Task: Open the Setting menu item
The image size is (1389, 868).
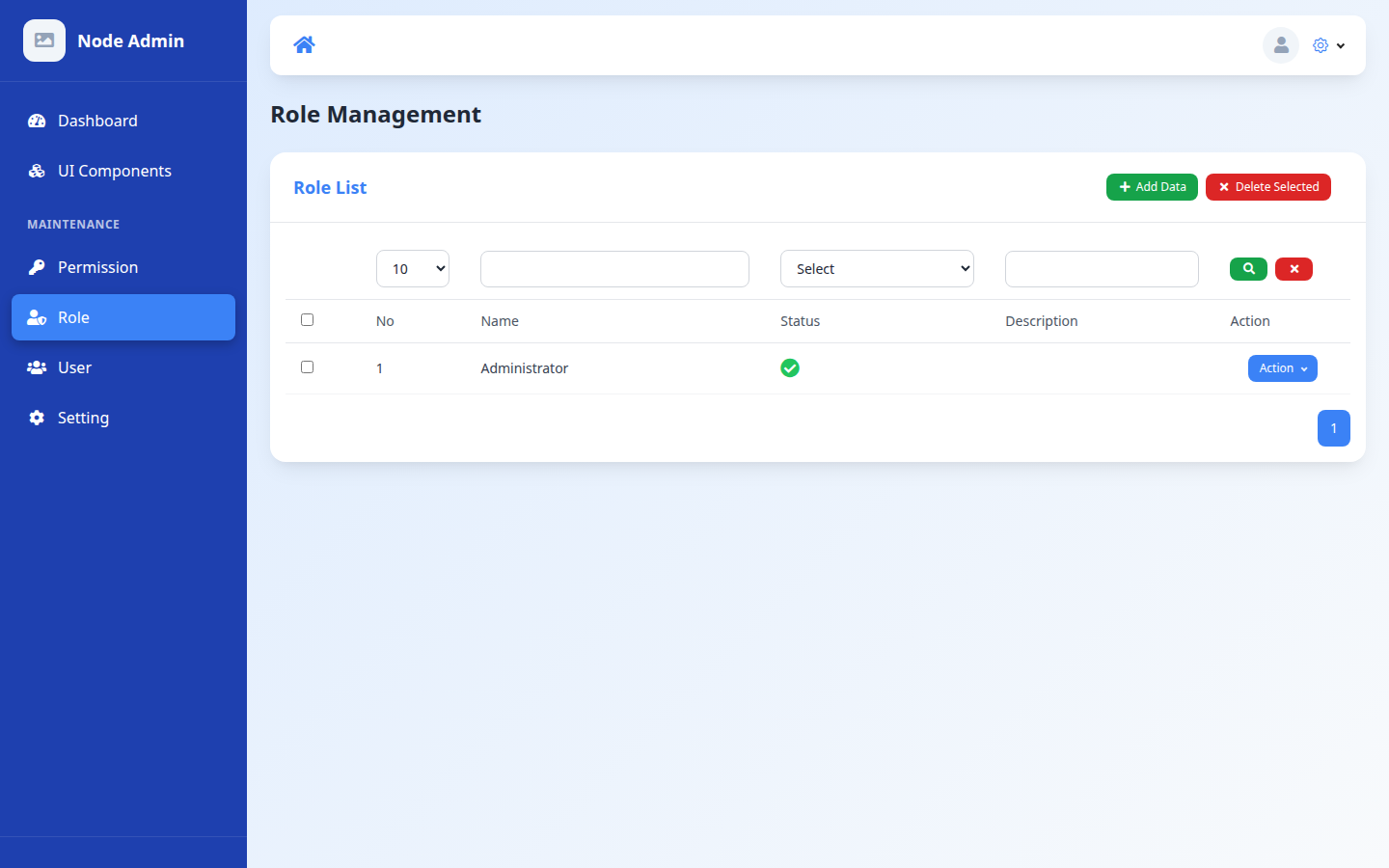Action: 123,418
